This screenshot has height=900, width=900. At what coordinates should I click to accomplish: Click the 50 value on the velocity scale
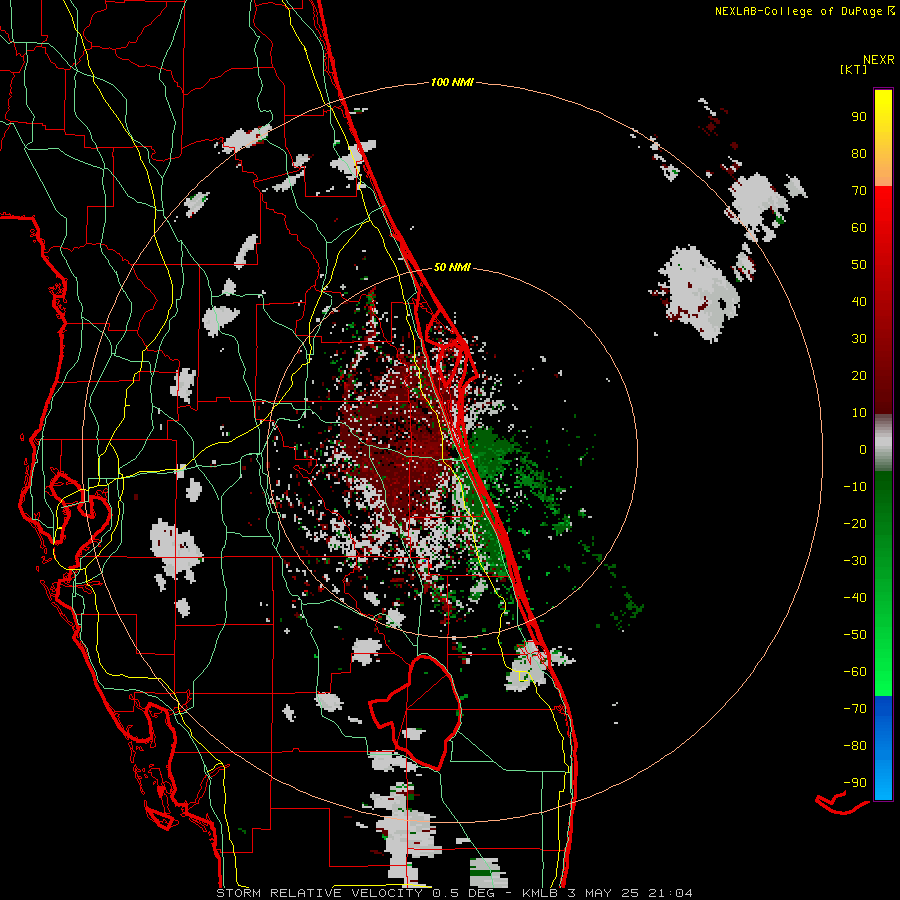point(859,265)
